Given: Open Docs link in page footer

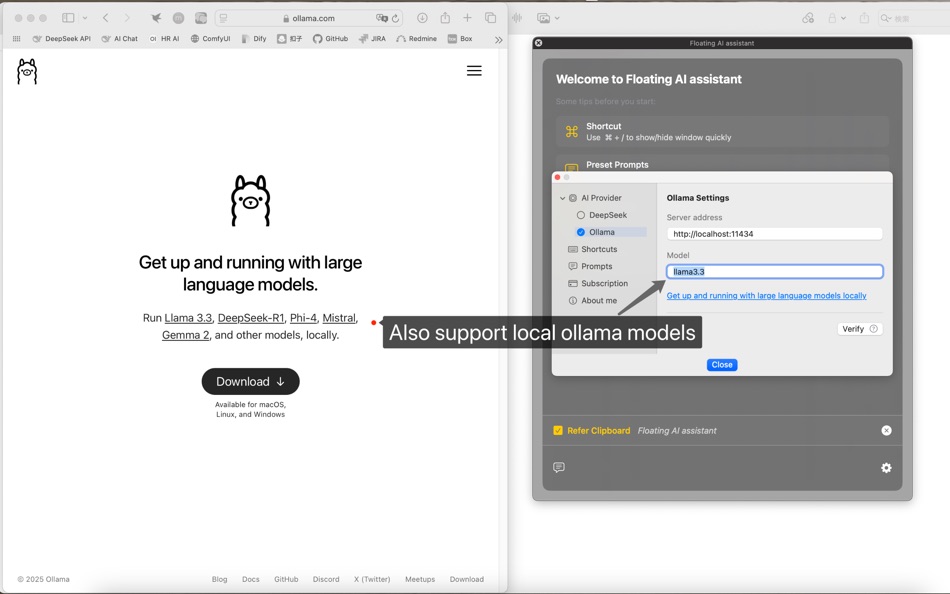Looking at the screenshot, I should pos(251,579).
